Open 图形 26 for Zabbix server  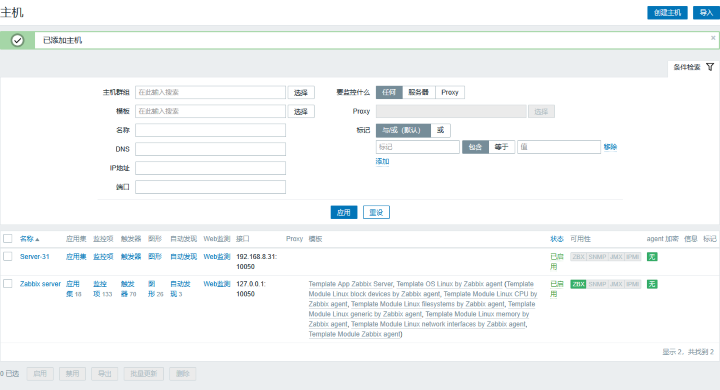tap(152, 289)
